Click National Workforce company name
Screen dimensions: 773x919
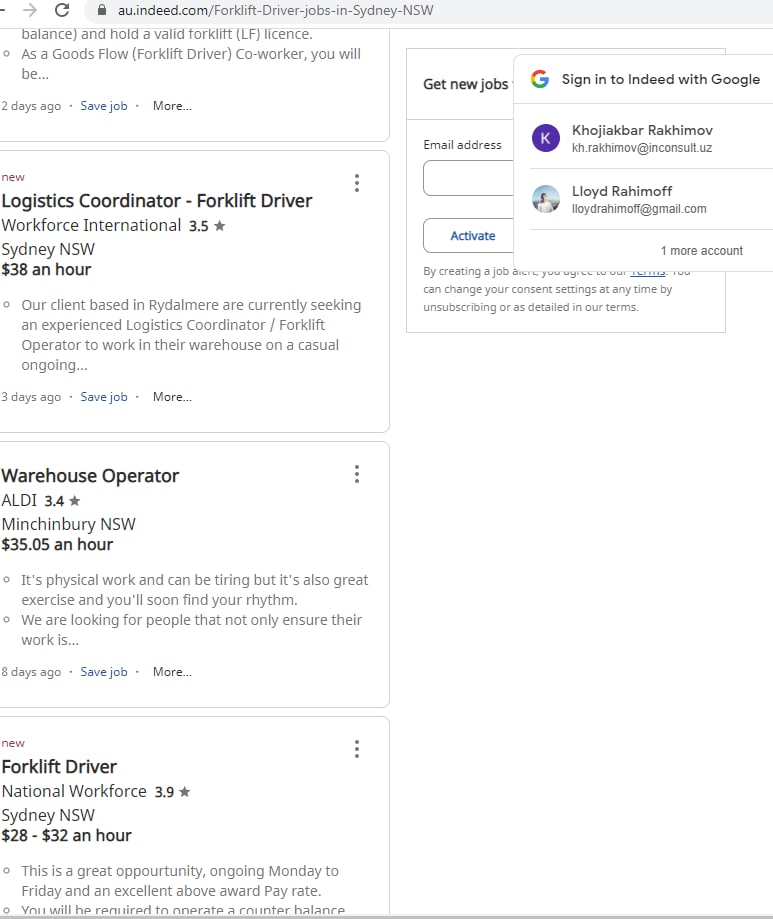pos(74,791)
